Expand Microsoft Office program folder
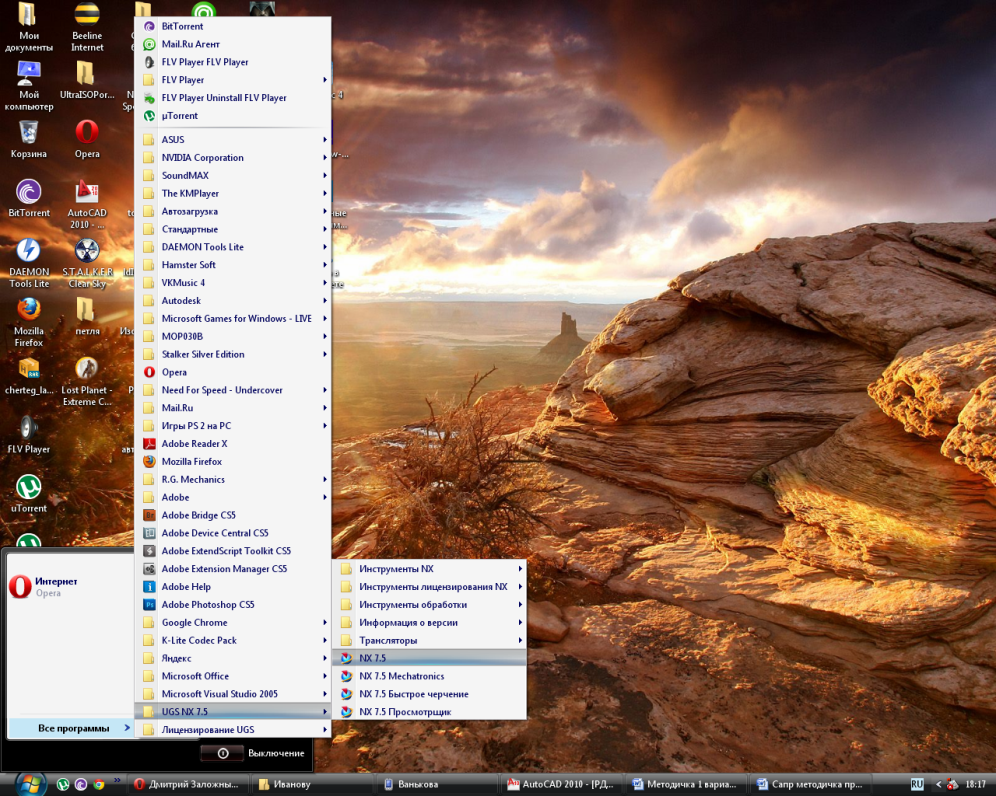996x796 pixels. [x=233, y=676]
